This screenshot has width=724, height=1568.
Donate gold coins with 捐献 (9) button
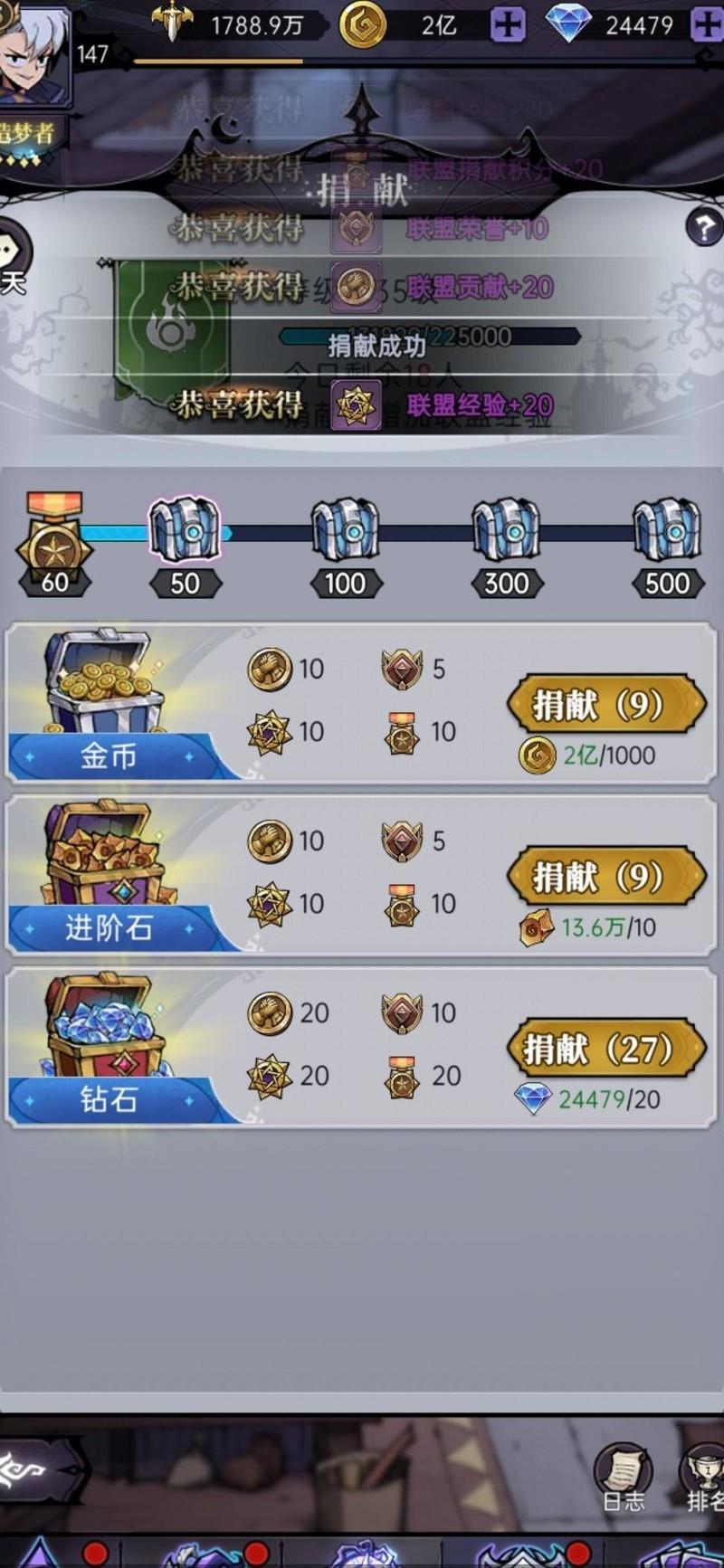click(x=606, y=704)
